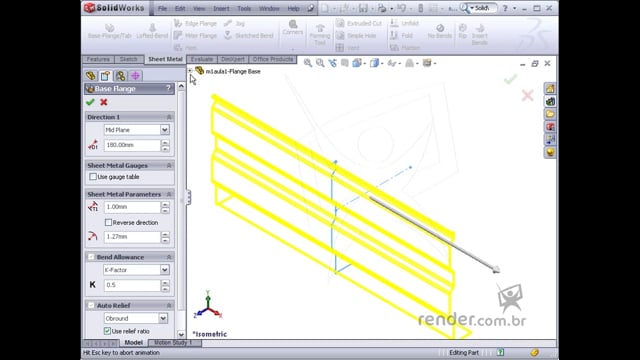Open File Explorer task pane icon

(550, 114)
